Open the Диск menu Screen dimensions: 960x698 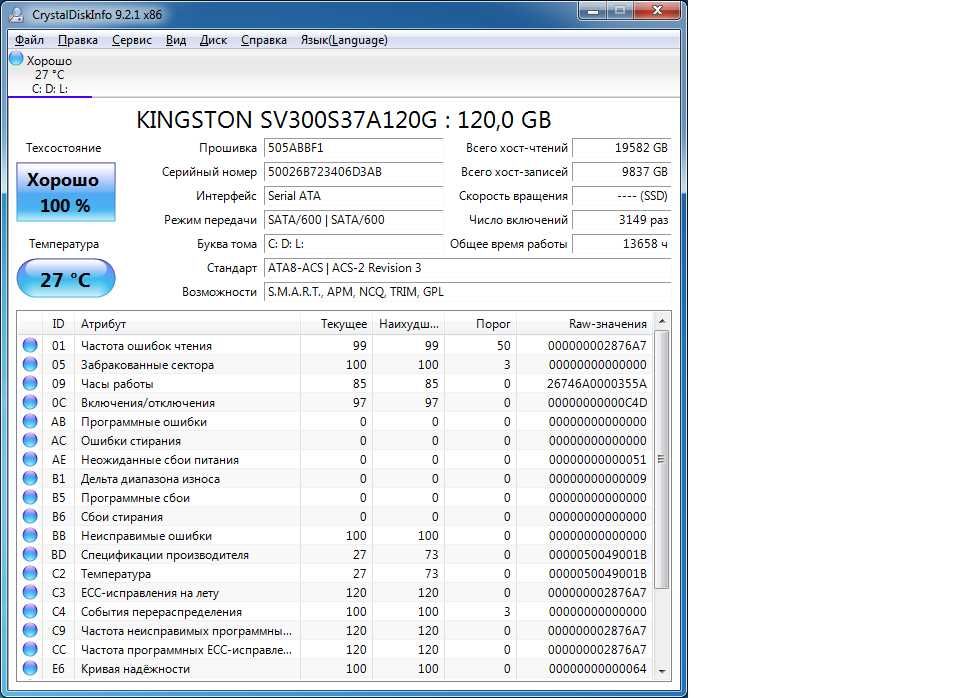point(213,40)
